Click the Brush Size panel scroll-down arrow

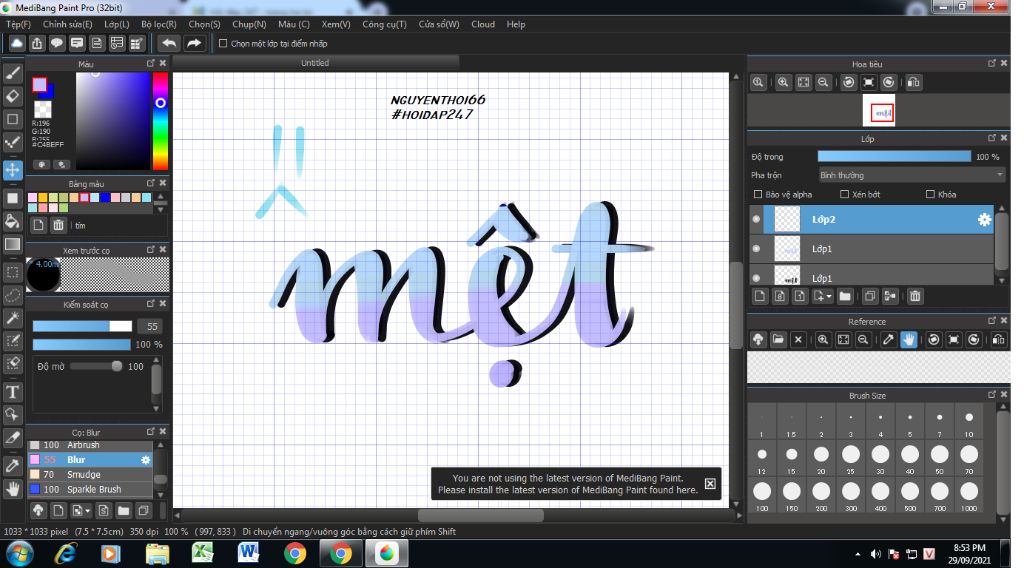click(1004, 519)
